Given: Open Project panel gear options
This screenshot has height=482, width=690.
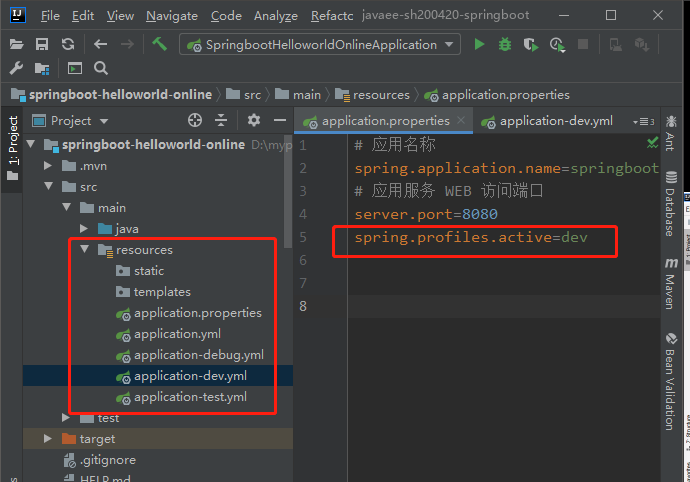Looking at the screenshot, I should click(x=254, y=120).
